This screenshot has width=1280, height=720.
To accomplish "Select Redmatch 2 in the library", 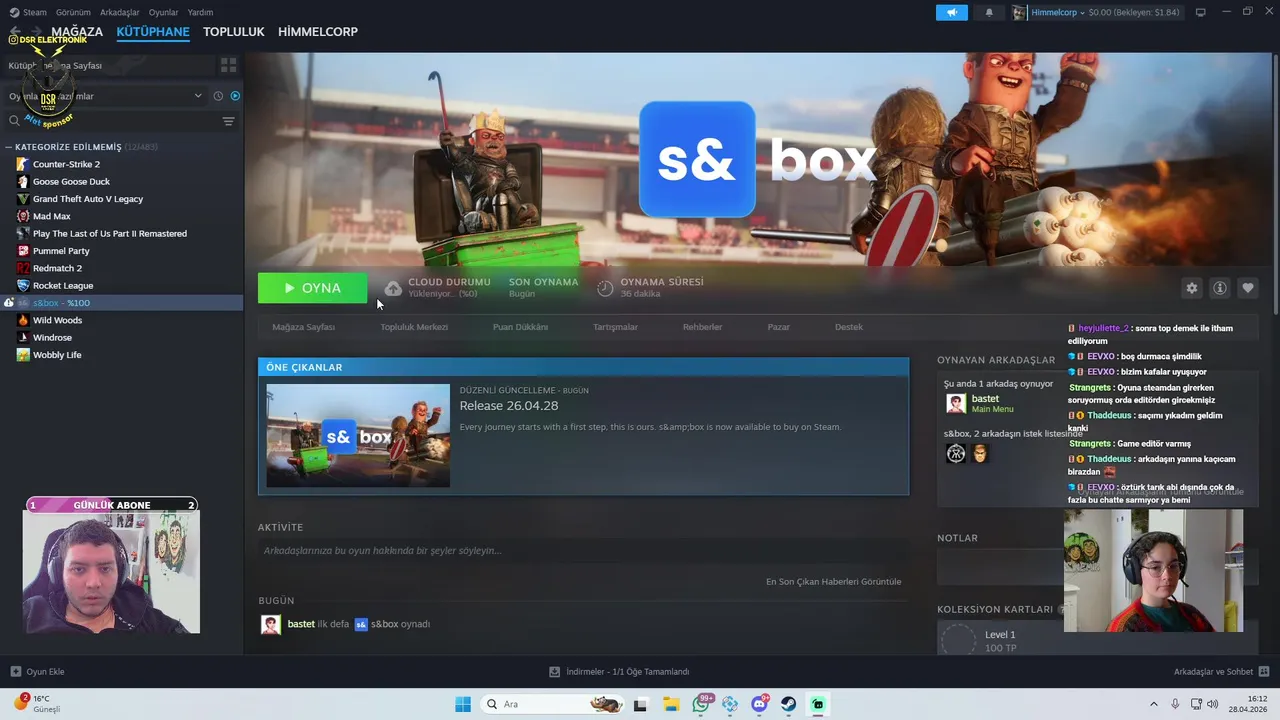I will coord(57,268).
